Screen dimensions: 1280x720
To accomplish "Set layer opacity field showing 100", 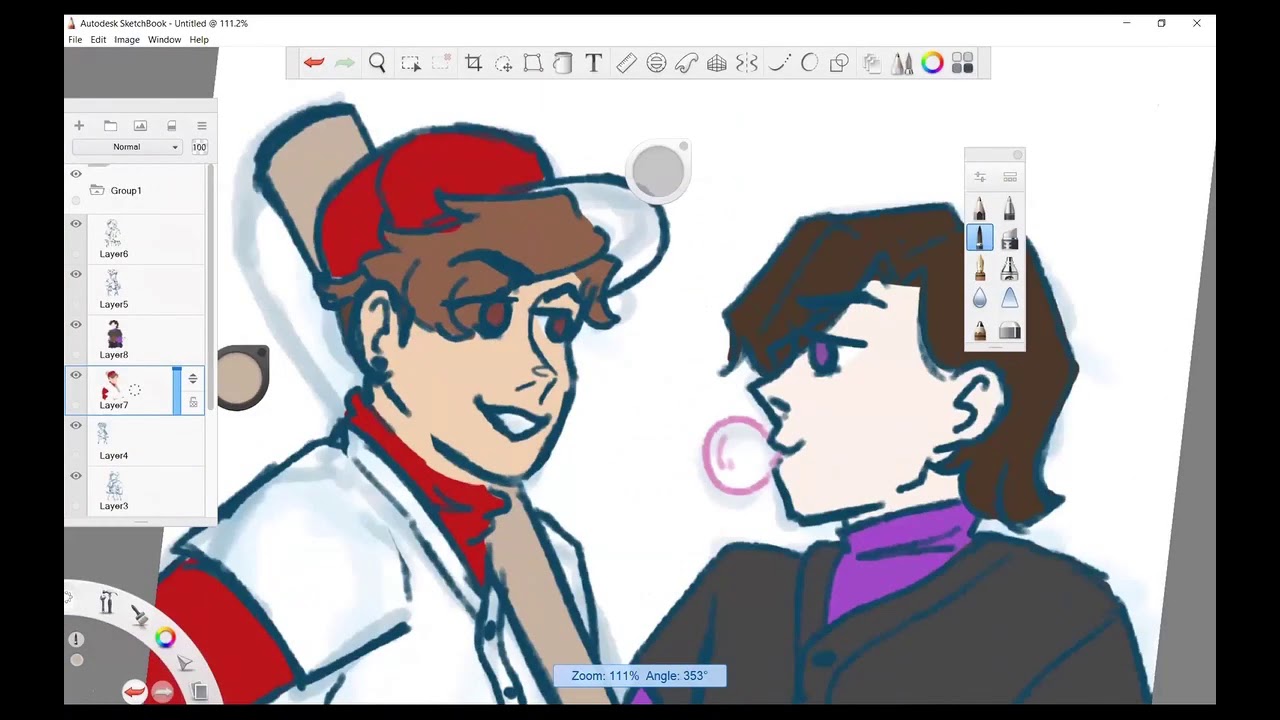I will point(199,147).
